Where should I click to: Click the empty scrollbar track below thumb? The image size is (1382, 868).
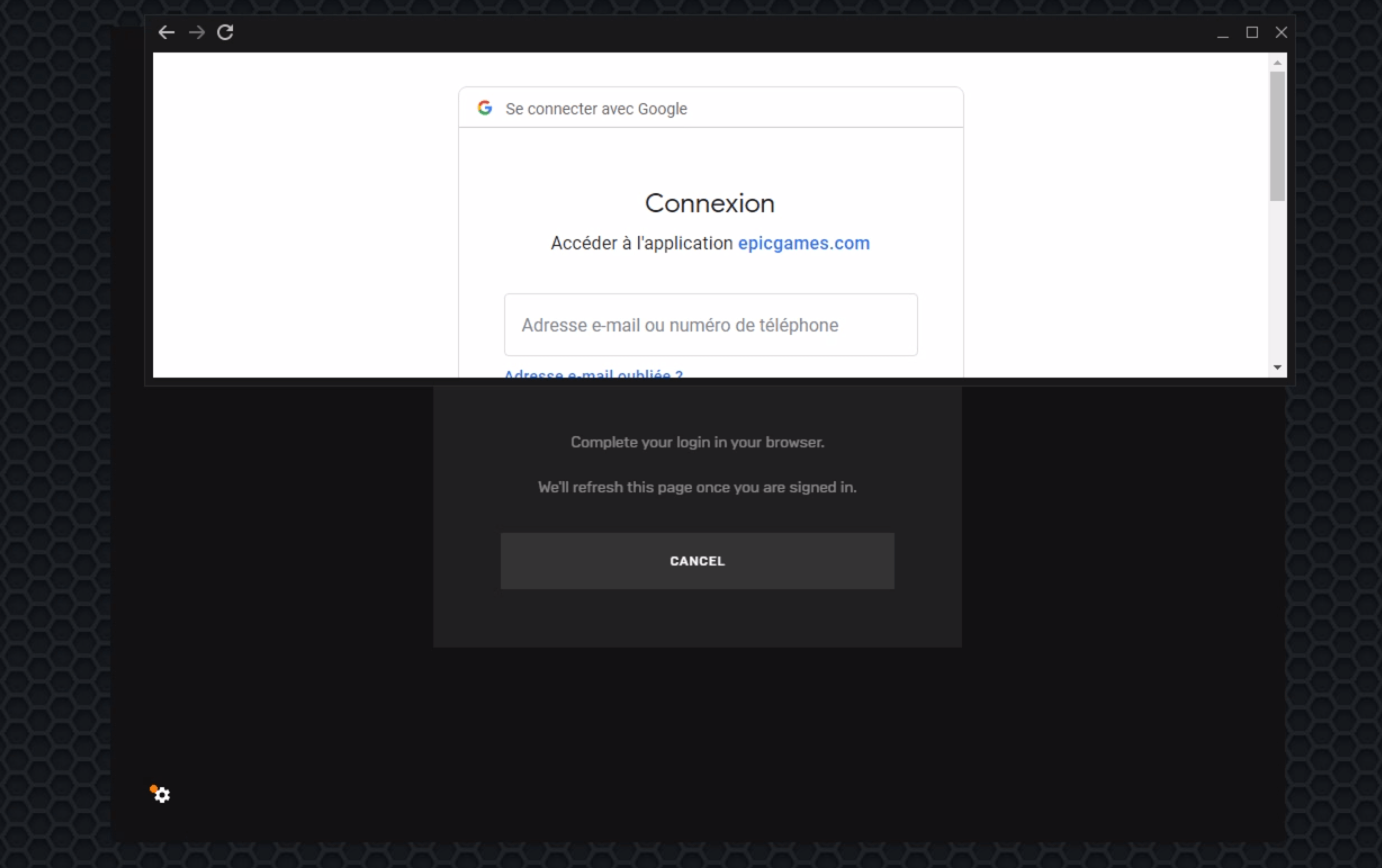(1277, 281)
